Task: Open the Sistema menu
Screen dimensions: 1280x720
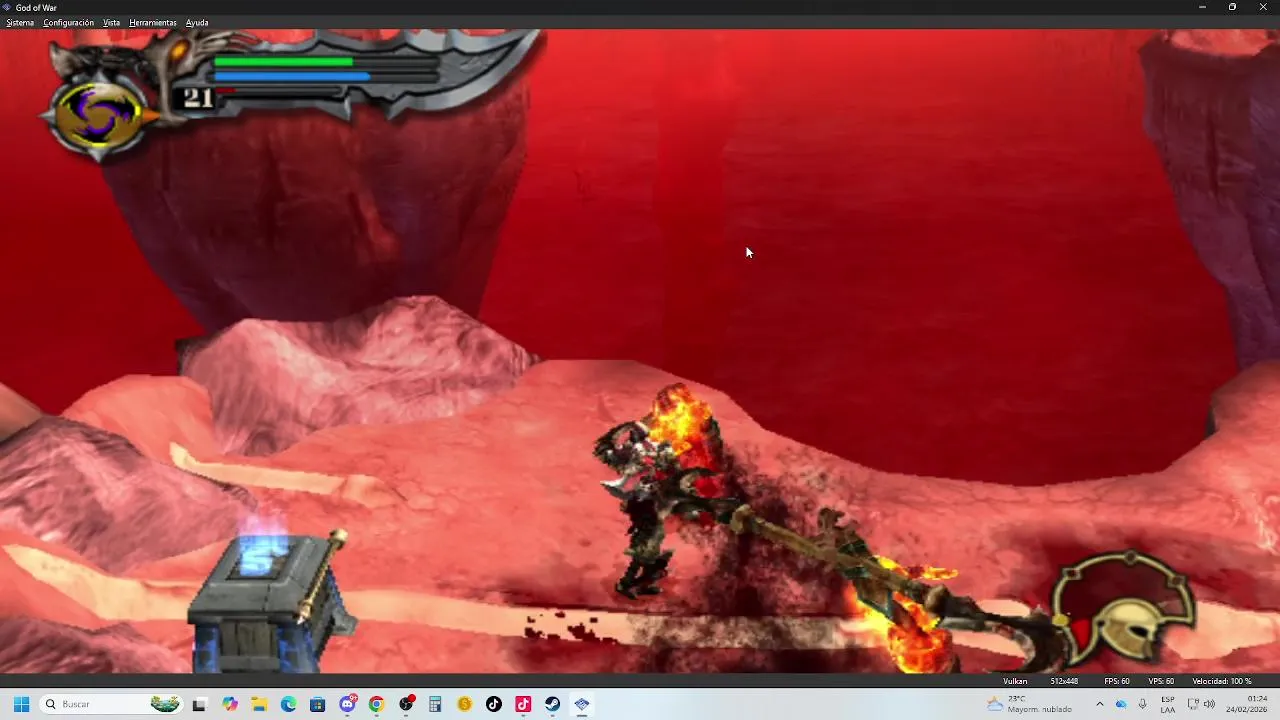Action: click(20, 22)
